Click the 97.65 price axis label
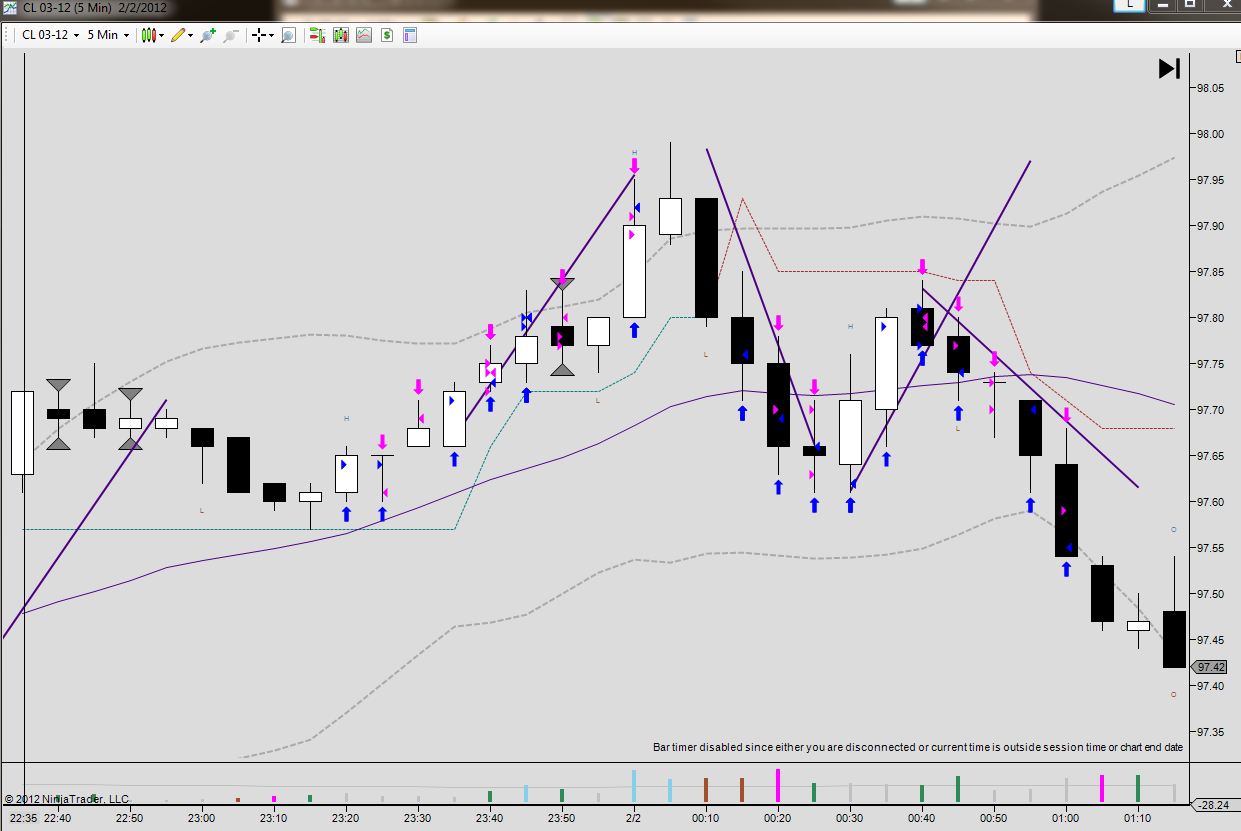This screenshot has height=831, width=1241. (1210, 456)
